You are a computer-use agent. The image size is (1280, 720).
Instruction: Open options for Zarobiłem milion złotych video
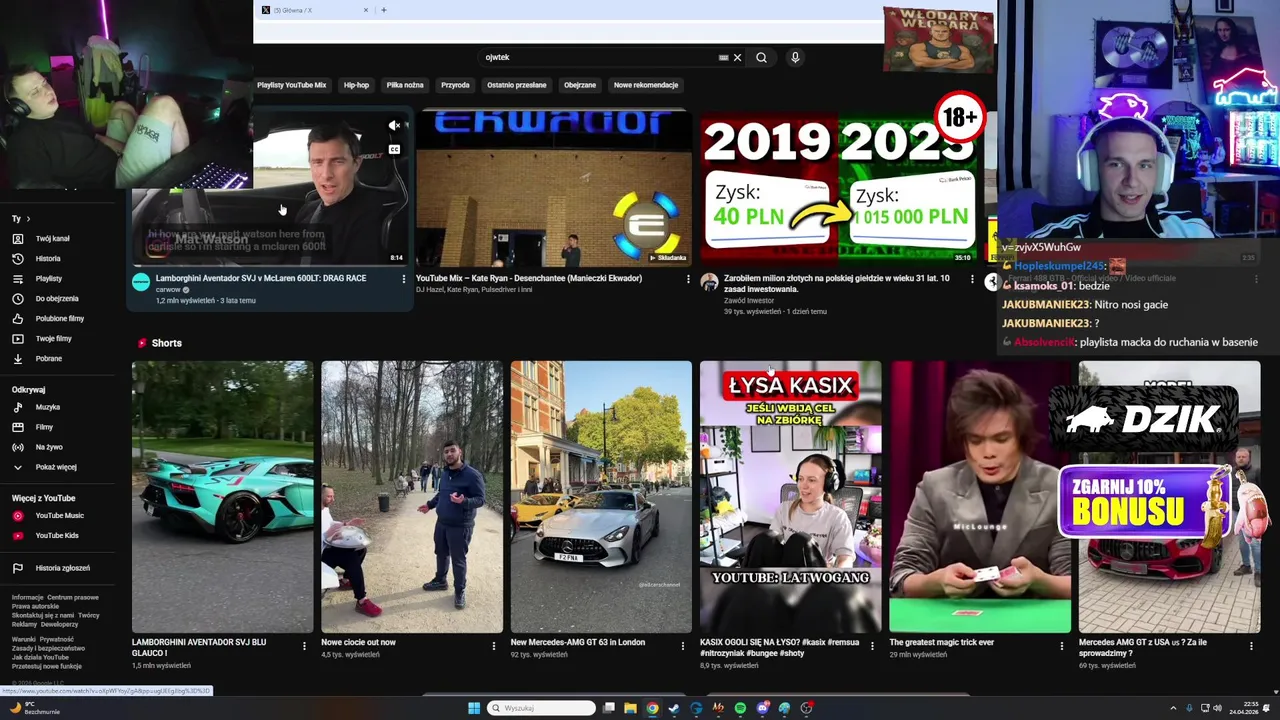click(x=972, y=279)
